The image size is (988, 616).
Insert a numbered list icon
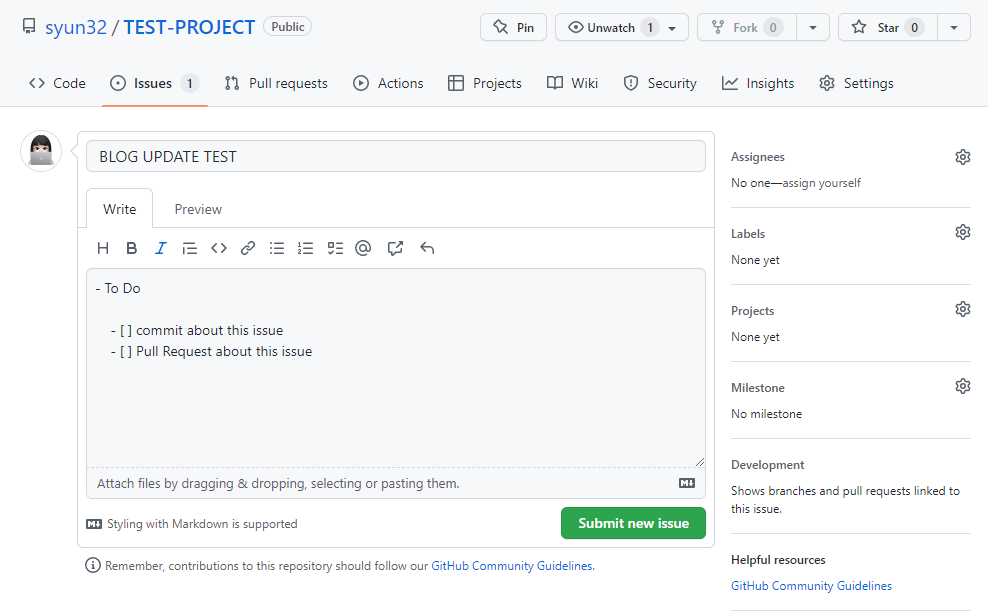306,248
